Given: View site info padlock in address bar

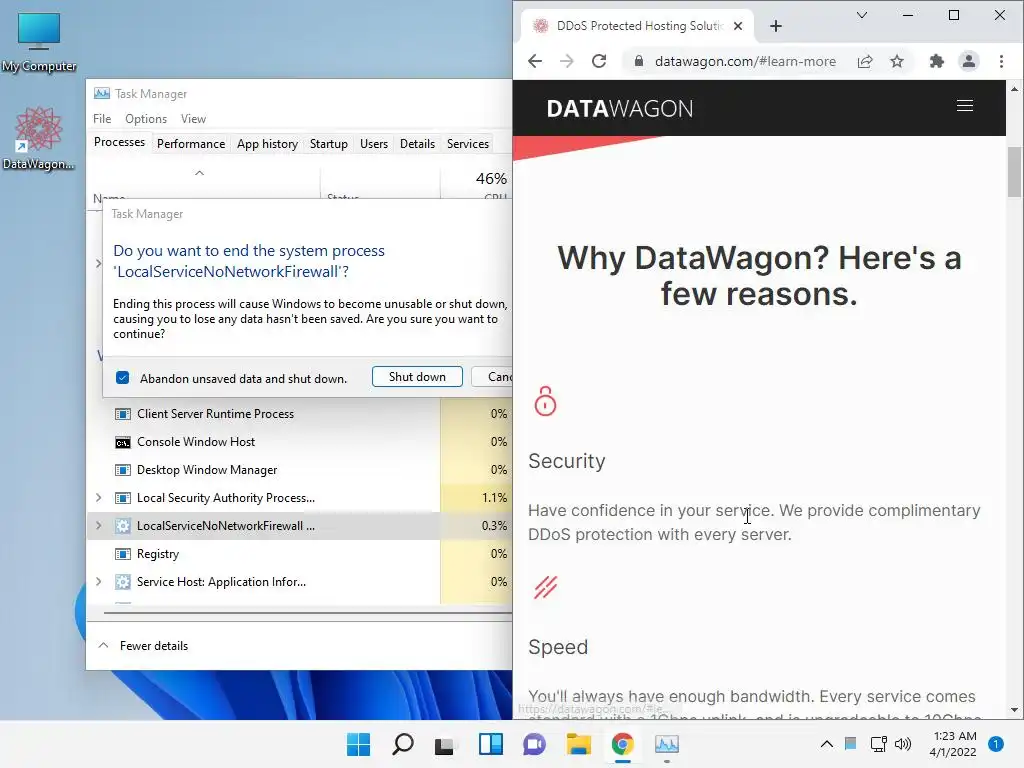Looking at the screenshot, I should tap(639, 61).
